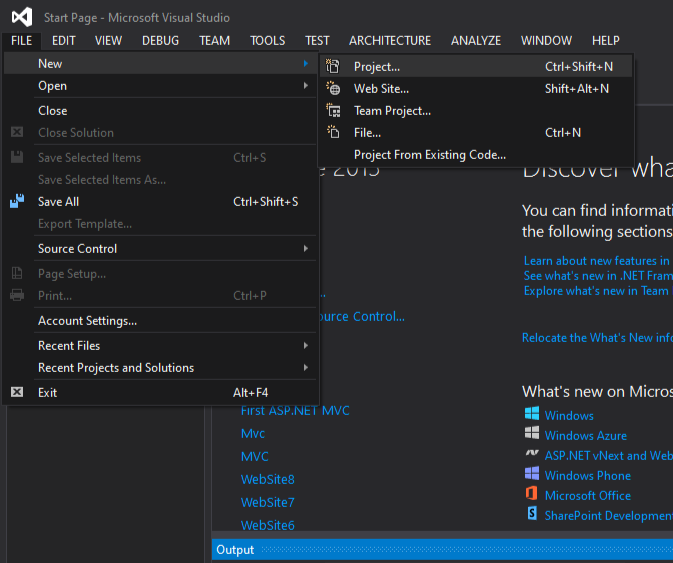The image size is (673, 563).
Task: Click the Save All disks icon
Action: pyautogui.click(x=17, y=201)
